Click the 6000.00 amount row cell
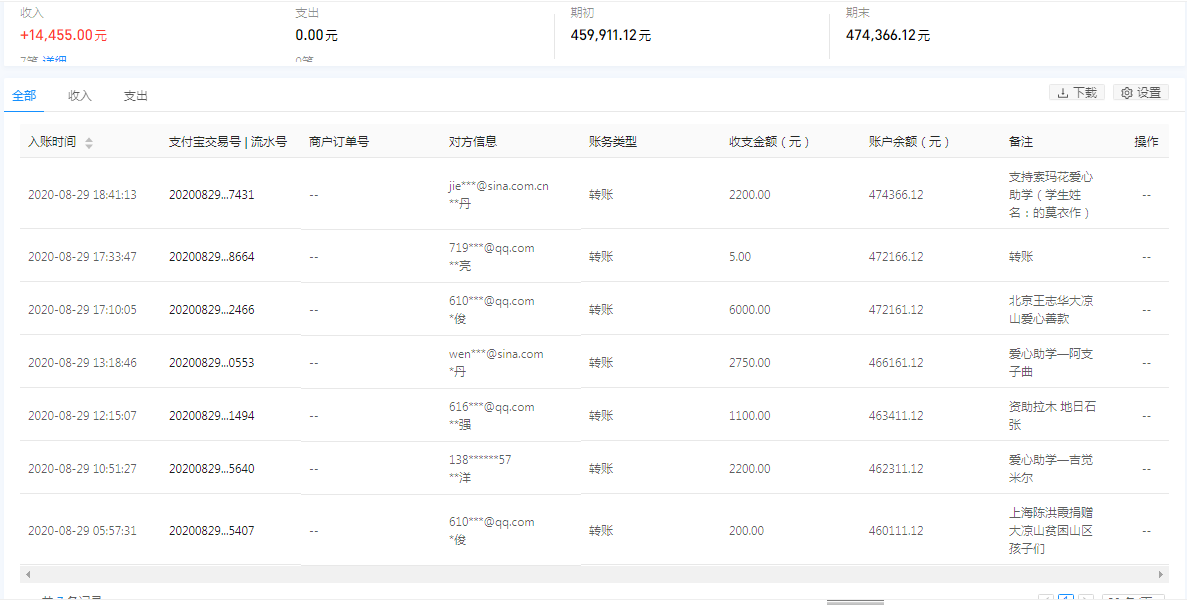Viewport: 1187px width, 605px height. click(x=749, y=310)
